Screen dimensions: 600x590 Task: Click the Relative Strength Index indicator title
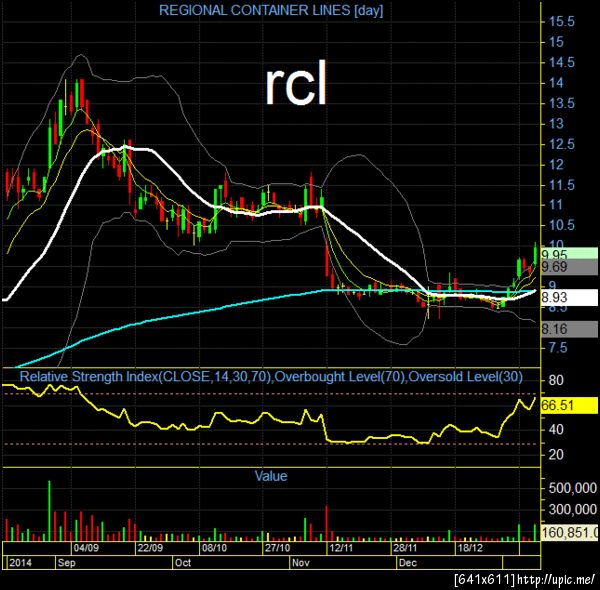click(271, 377)
